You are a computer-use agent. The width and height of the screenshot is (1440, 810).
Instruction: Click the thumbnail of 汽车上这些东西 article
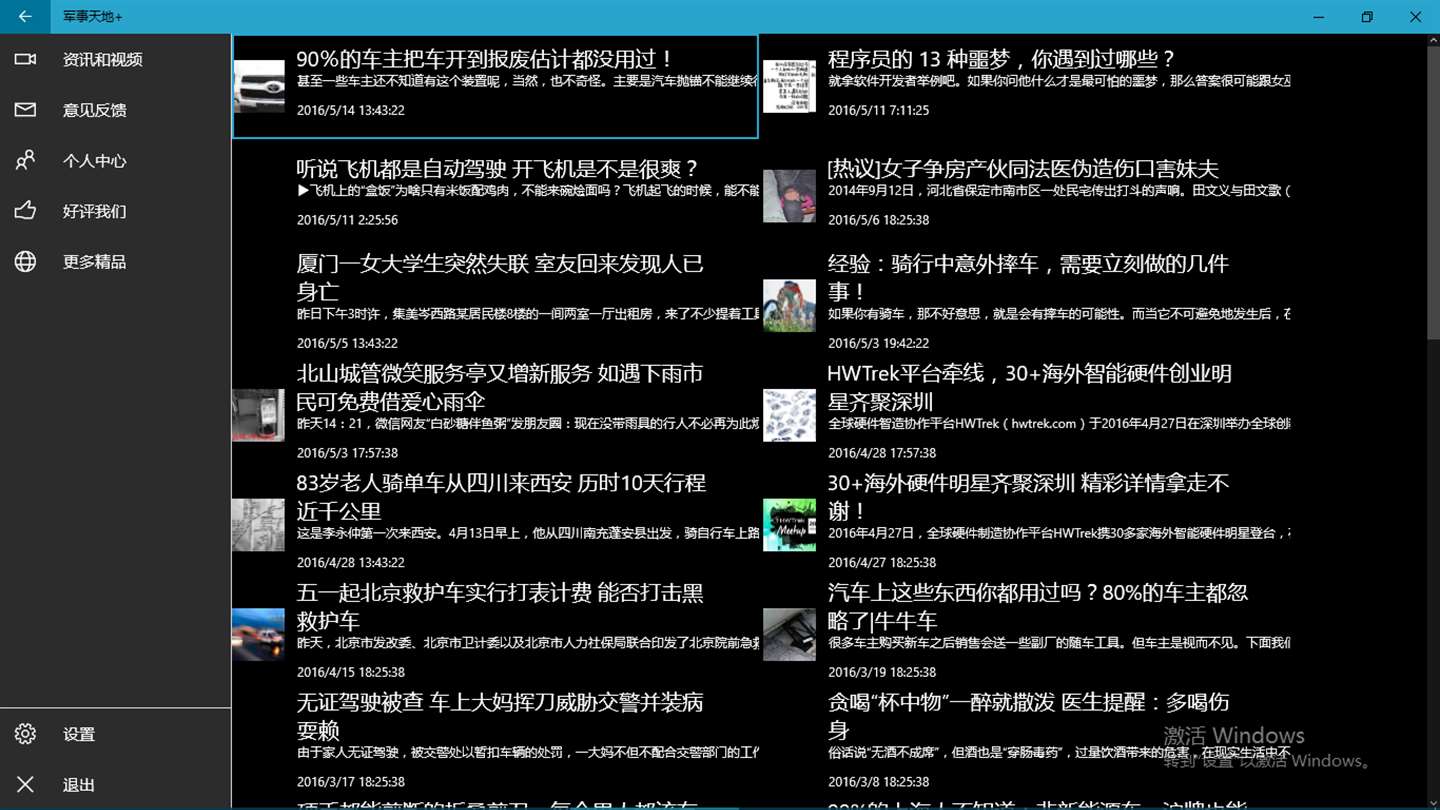click(789, 634)
